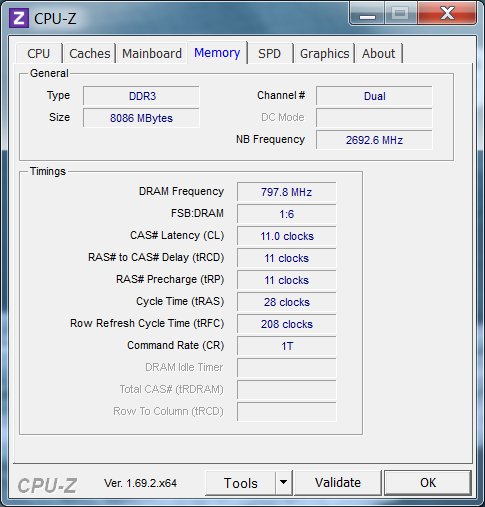Click NB Frequency value 2692.6 MHz
Screen dimensions: 485x507
(374, 140)
